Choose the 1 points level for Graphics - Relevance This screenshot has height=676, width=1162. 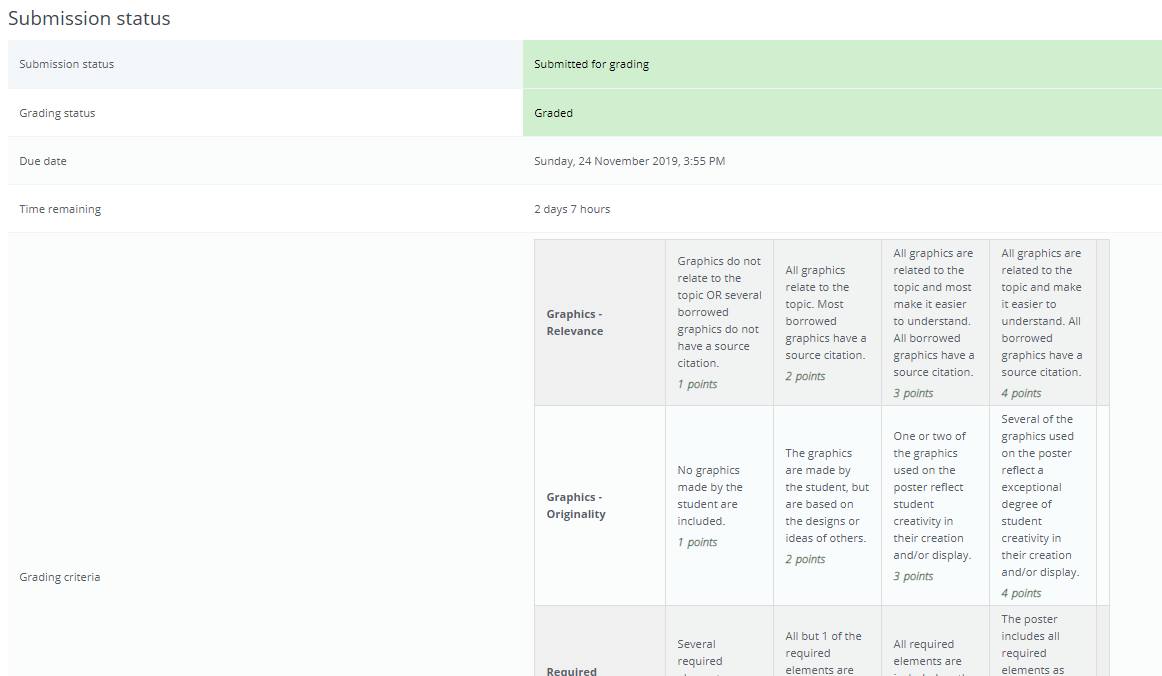click(719, 322)
